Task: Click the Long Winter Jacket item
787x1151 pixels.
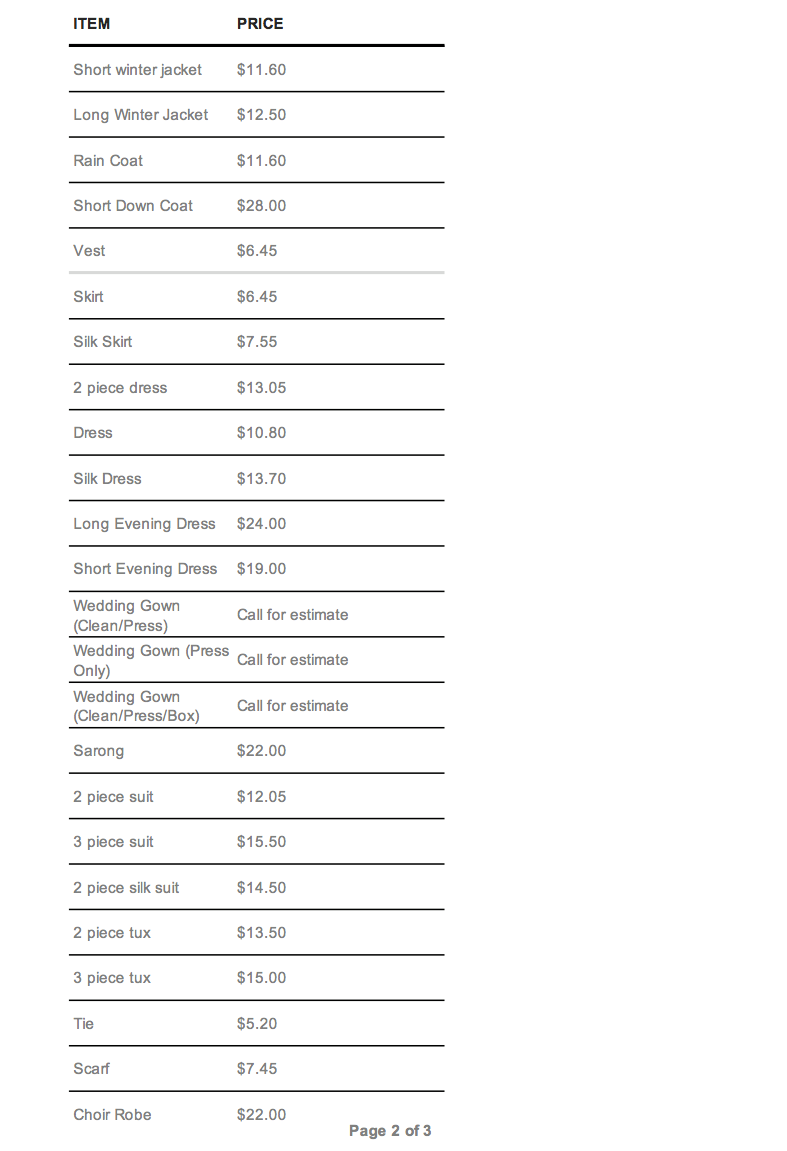Action: point(140,115)
